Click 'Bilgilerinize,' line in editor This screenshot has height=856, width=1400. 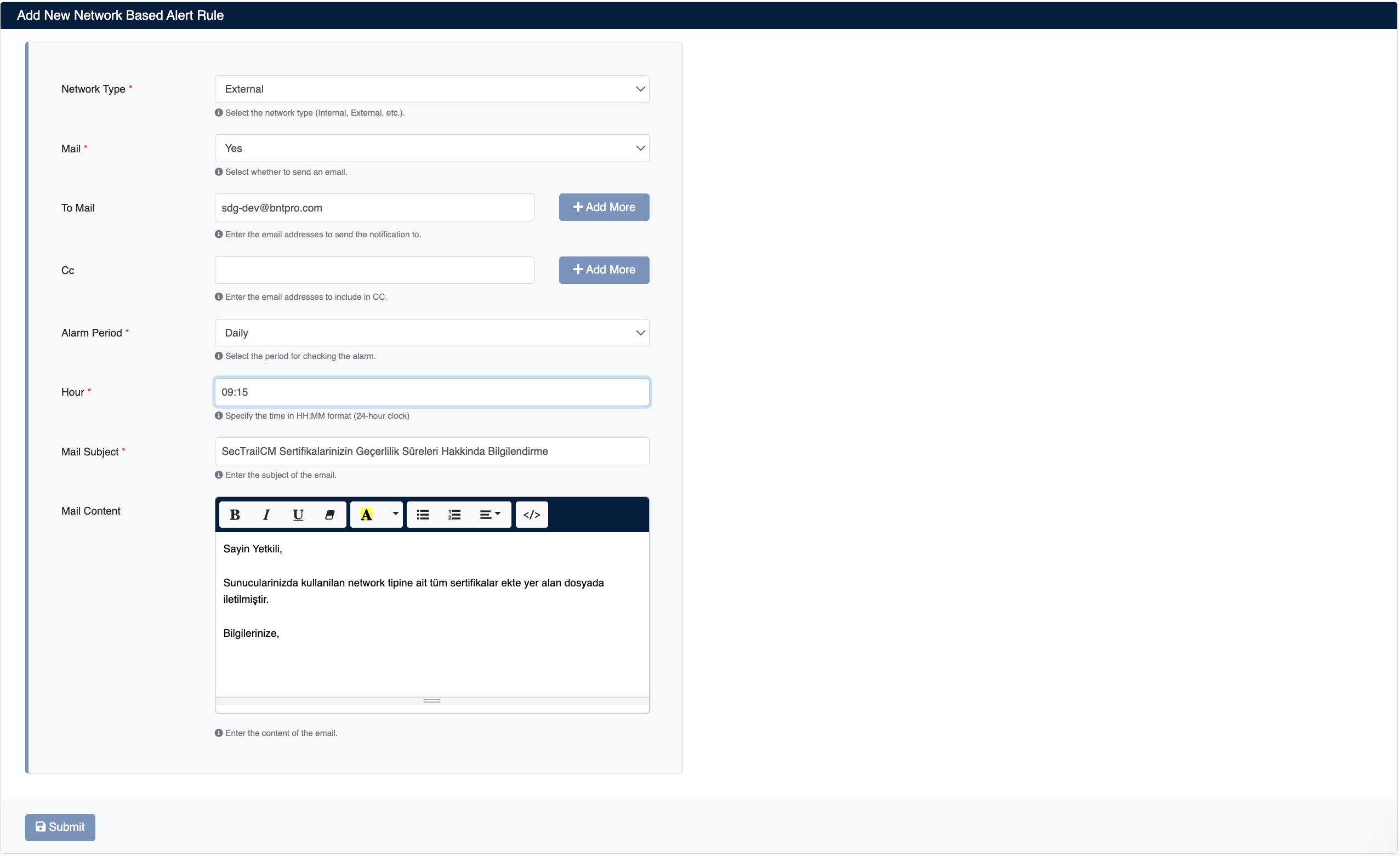pyautogui.click(x=251, y=634)
